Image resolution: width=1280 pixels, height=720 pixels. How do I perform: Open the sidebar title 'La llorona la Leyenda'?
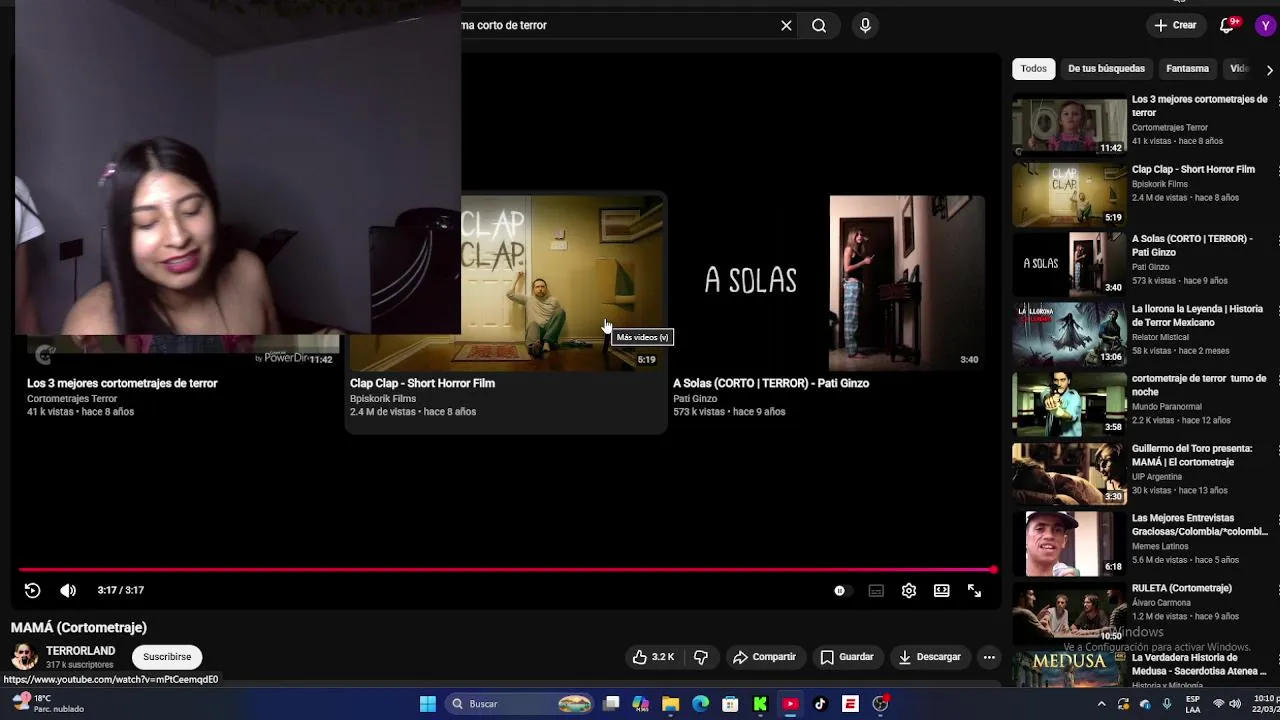[1197, 316]
